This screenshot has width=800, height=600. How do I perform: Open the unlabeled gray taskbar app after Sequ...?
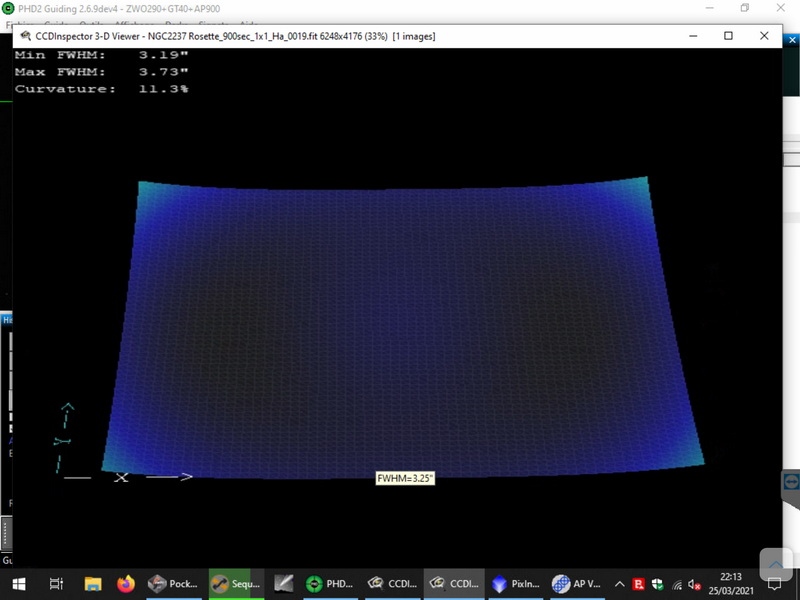(284, 583)
